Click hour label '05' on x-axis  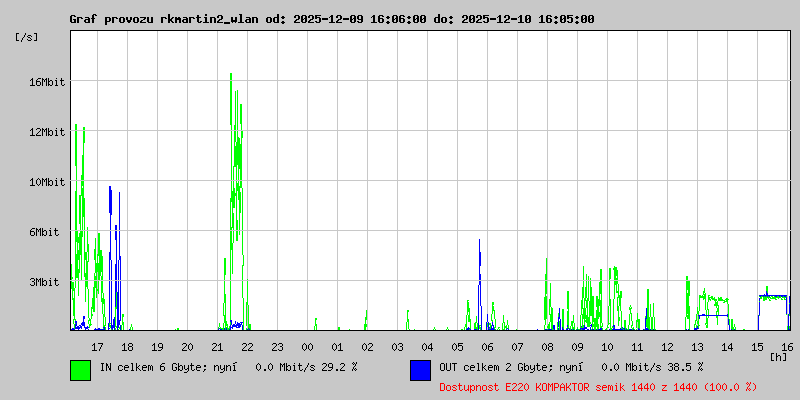(457, 347)
